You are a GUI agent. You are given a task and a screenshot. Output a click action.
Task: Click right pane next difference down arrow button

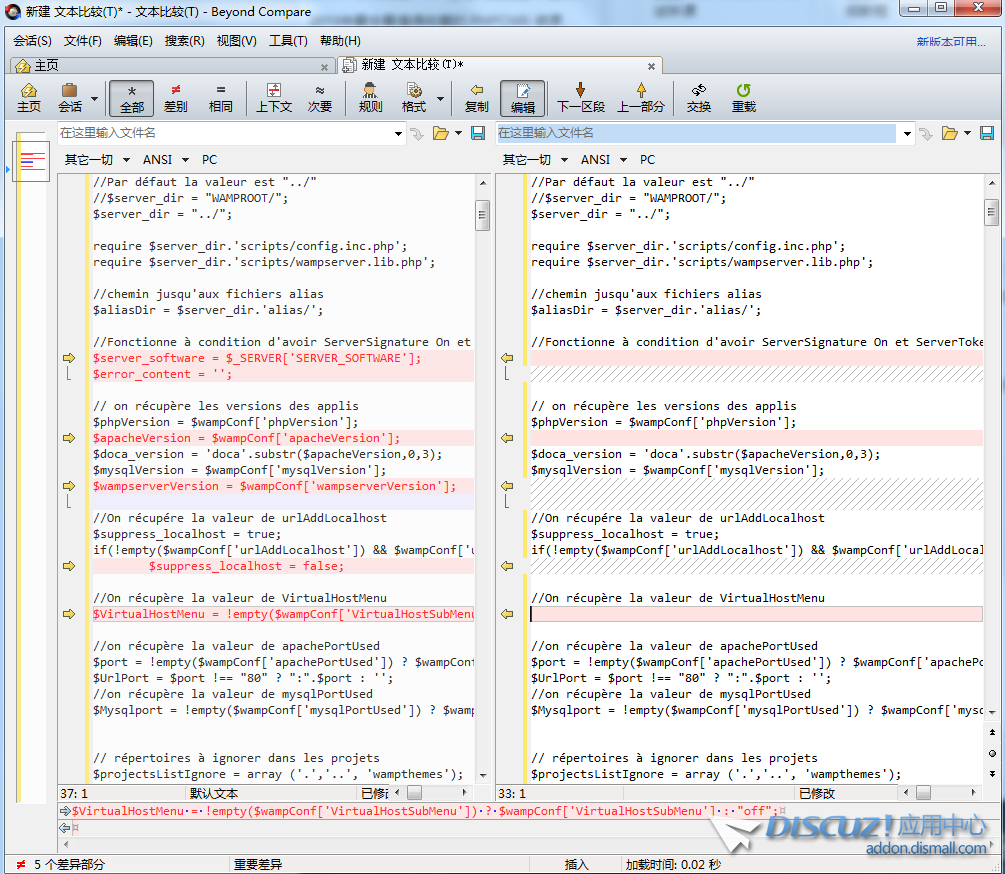tap(992, 773)
